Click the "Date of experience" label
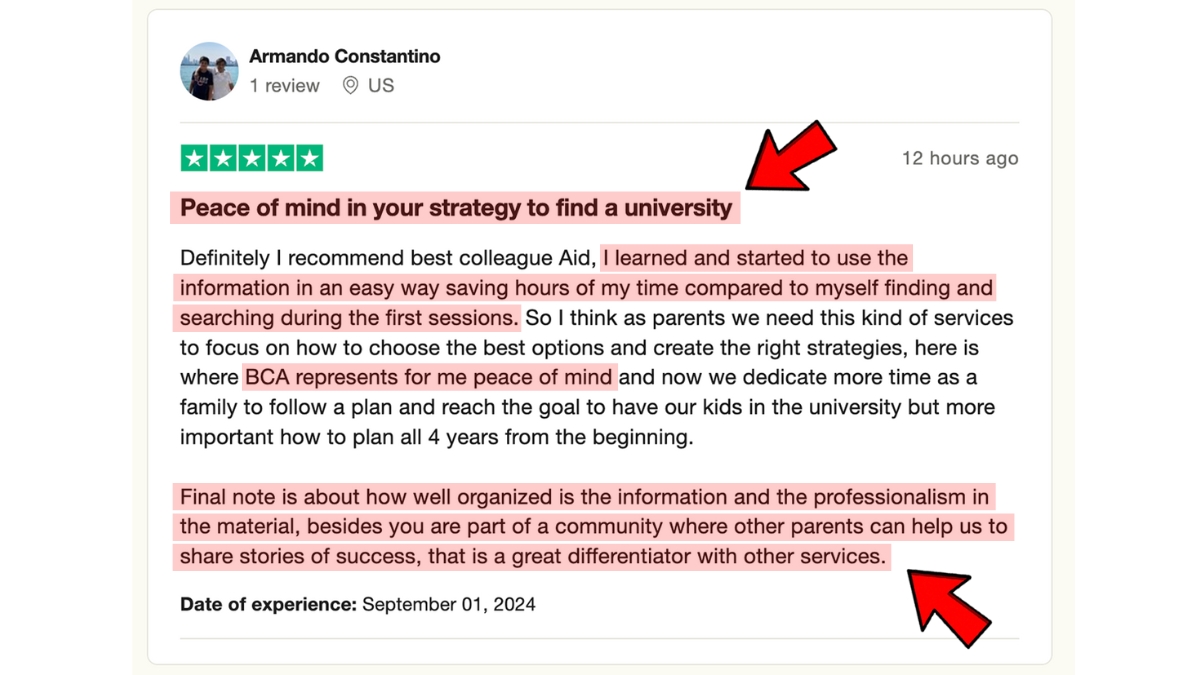The height and width of the screenshot is (675, 1200). (x=268, y=604)
